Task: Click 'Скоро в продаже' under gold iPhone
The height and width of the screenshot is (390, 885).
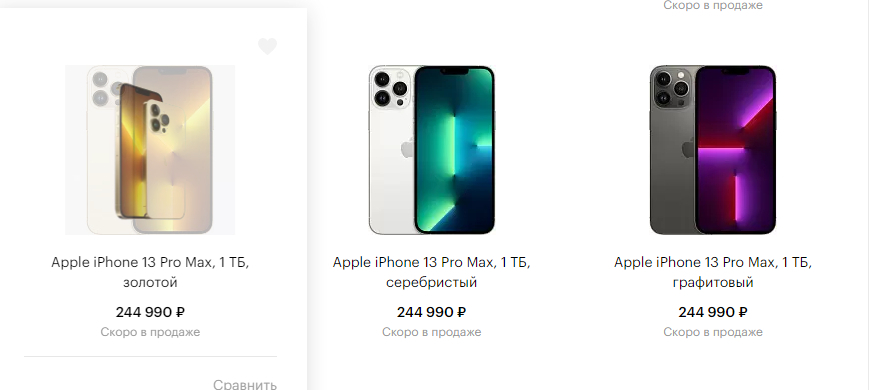Action: pos(150,332)
